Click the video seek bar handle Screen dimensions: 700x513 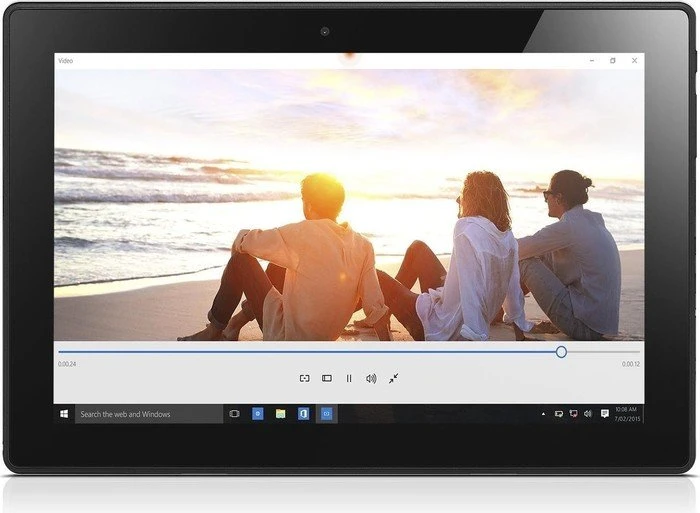(x=561, y=352)
